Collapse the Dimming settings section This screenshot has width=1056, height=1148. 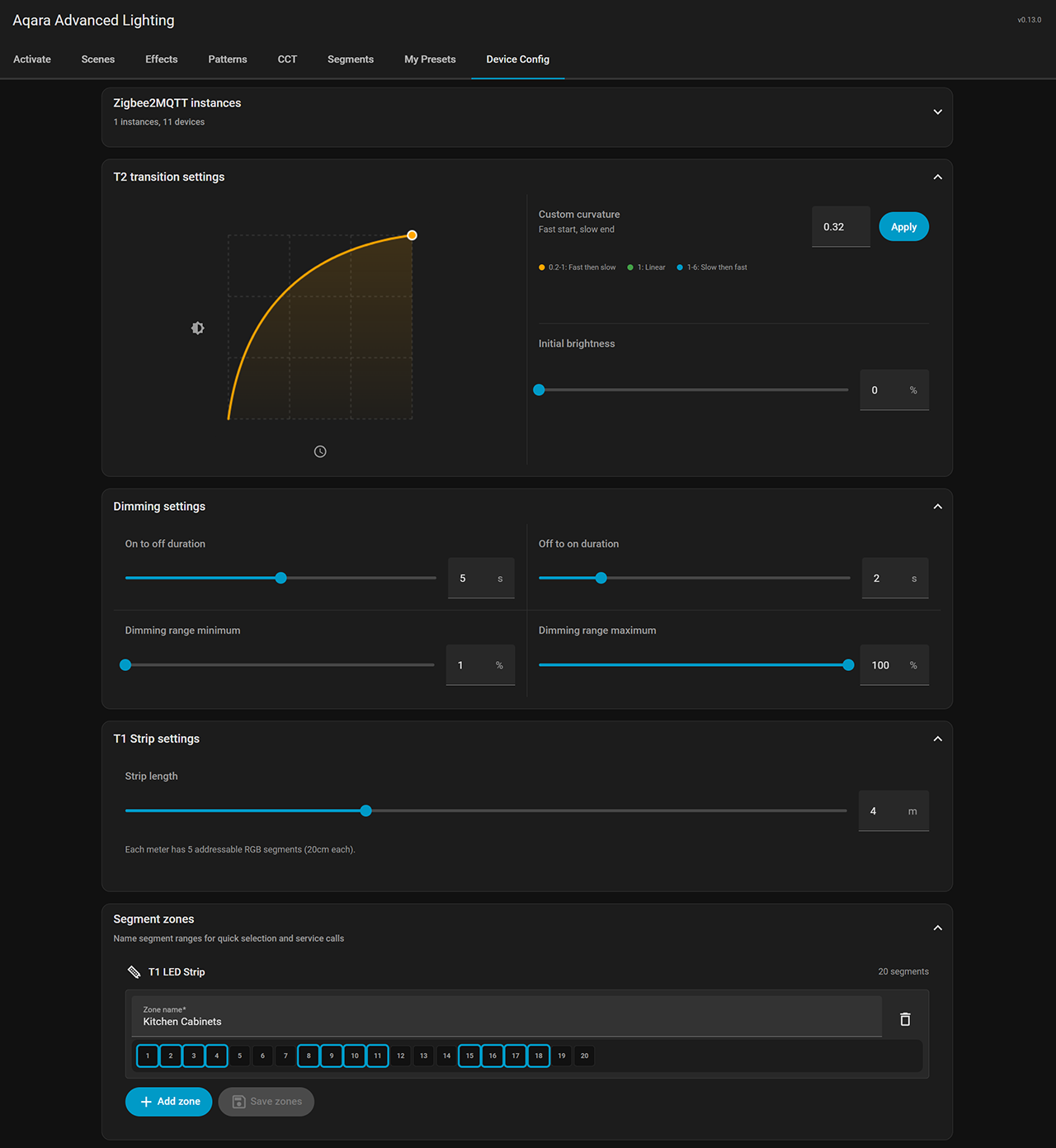(x=937, y=506)
